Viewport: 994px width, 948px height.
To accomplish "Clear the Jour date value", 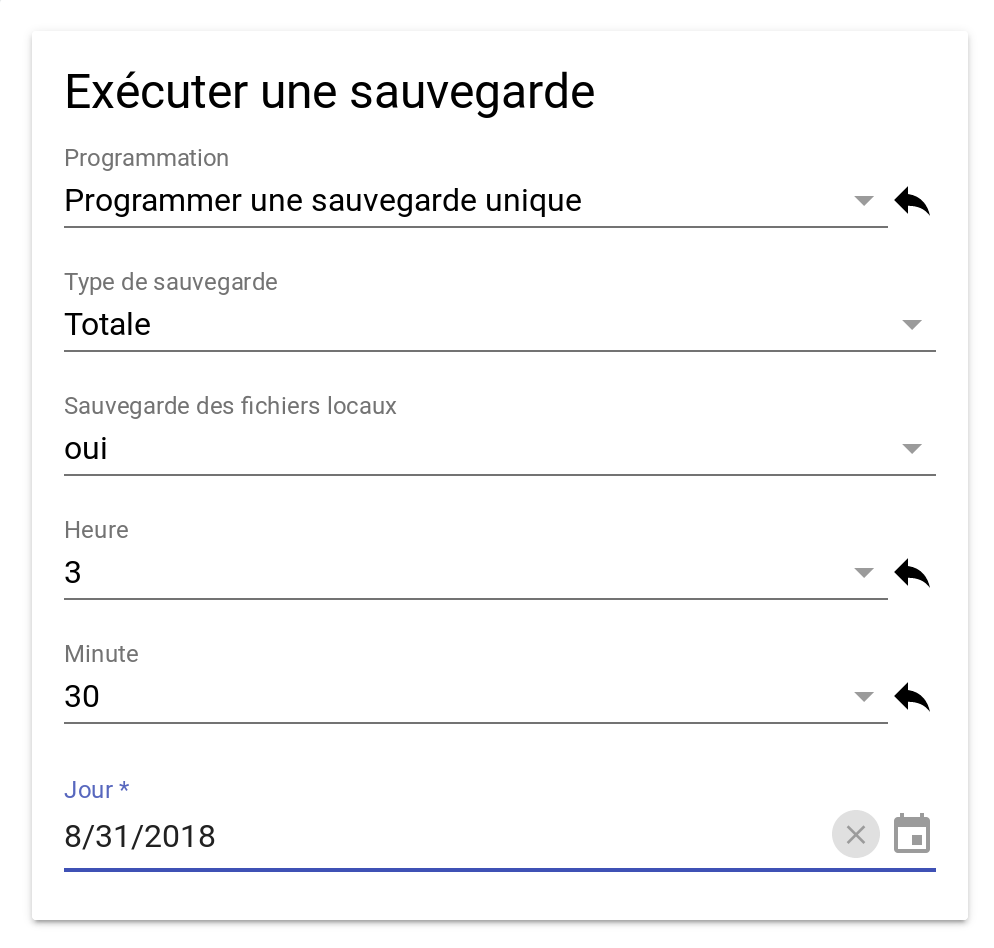I will coord(856,834).
